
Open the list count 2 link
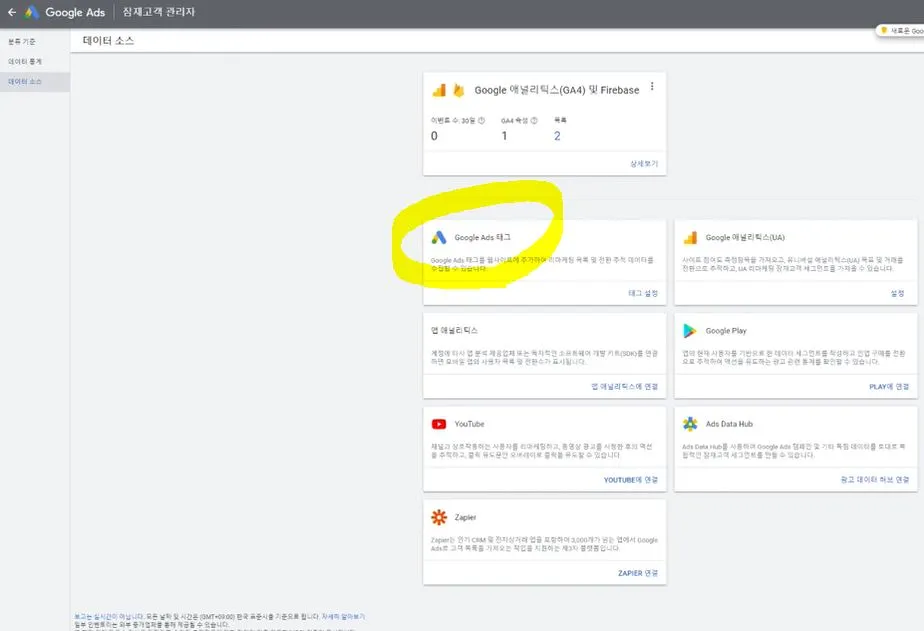(557, 136)
